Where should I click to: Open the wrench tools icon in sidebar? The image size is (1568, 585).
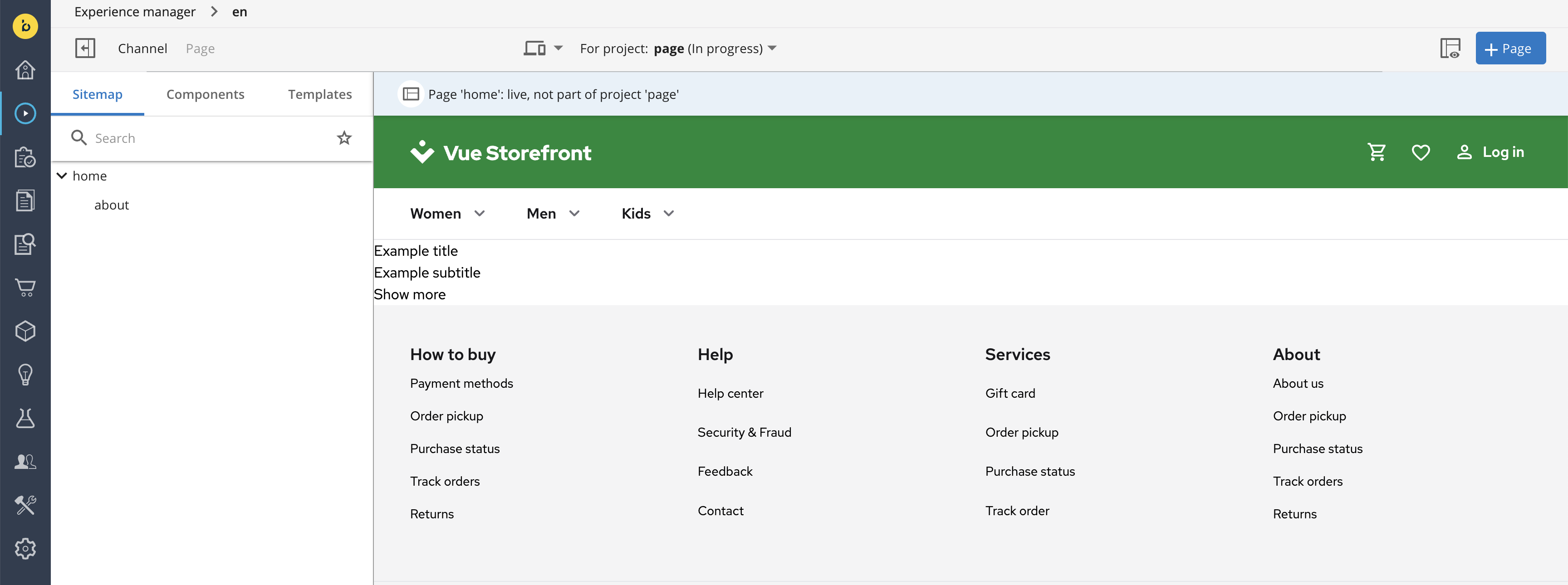click(x=25, y=505)
